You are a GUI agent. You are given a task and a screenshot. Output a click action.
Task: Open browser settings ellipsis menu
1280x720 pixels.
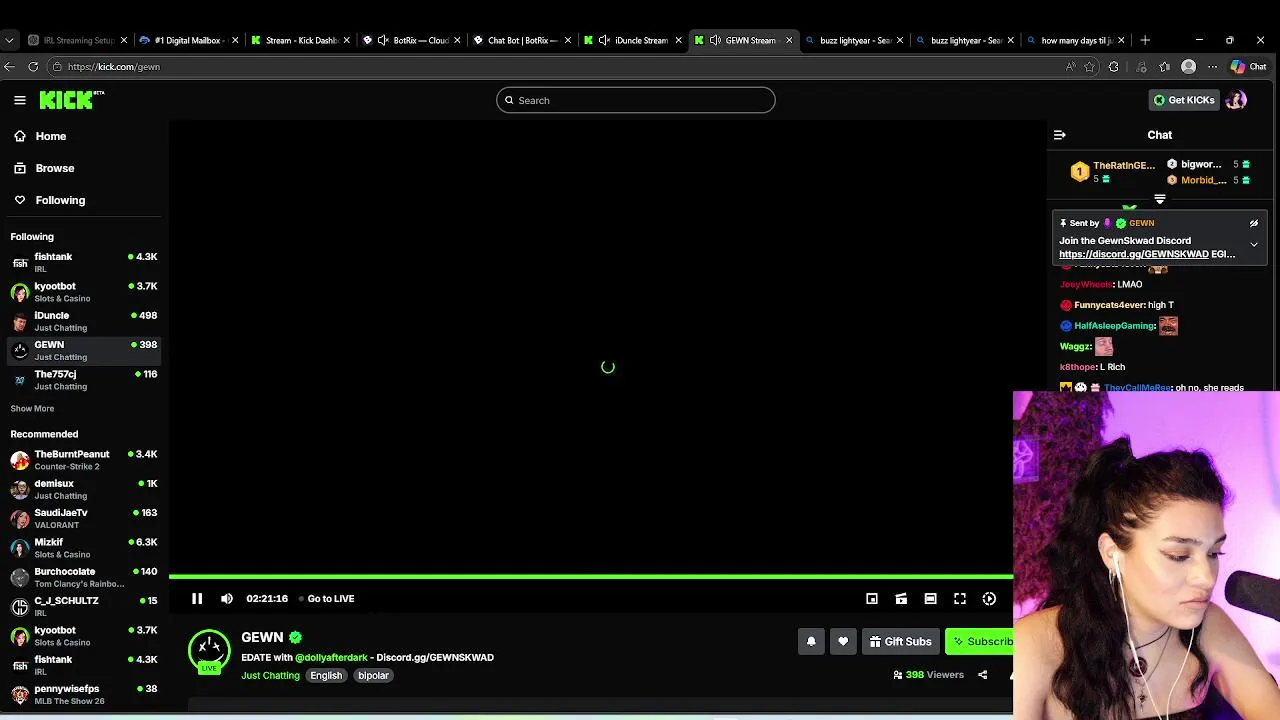tap(1212, 67)
